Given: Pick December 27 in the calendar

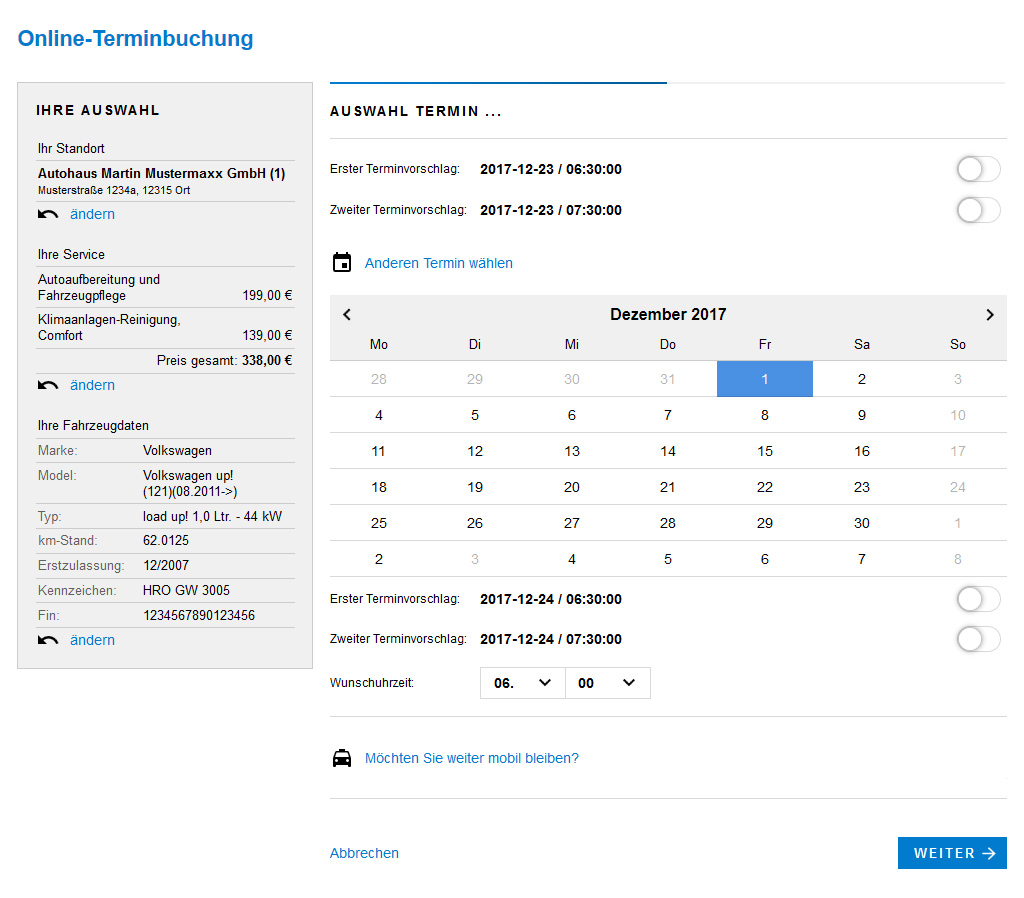Looking at the screenshot, I should (x=572, y=523).
